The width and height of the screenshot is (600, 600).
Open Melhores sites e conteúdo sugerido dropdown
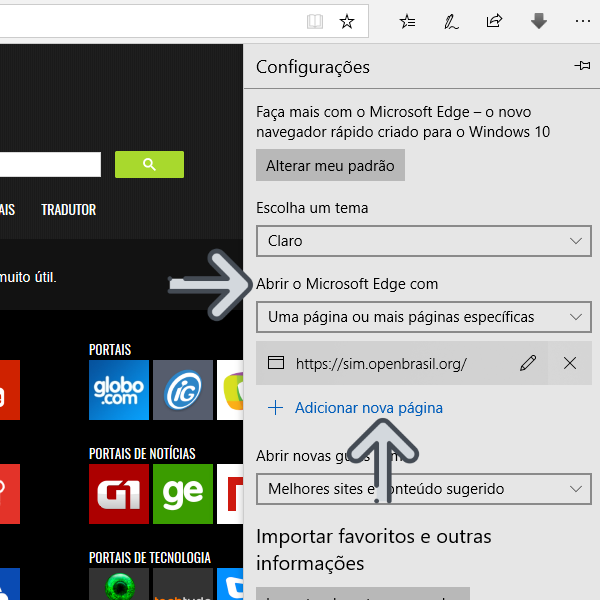[424, 489]
